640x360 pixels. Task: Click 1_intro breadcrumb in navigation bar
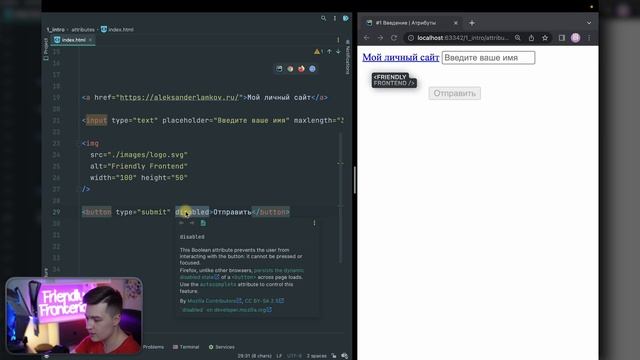coord(56,29)
